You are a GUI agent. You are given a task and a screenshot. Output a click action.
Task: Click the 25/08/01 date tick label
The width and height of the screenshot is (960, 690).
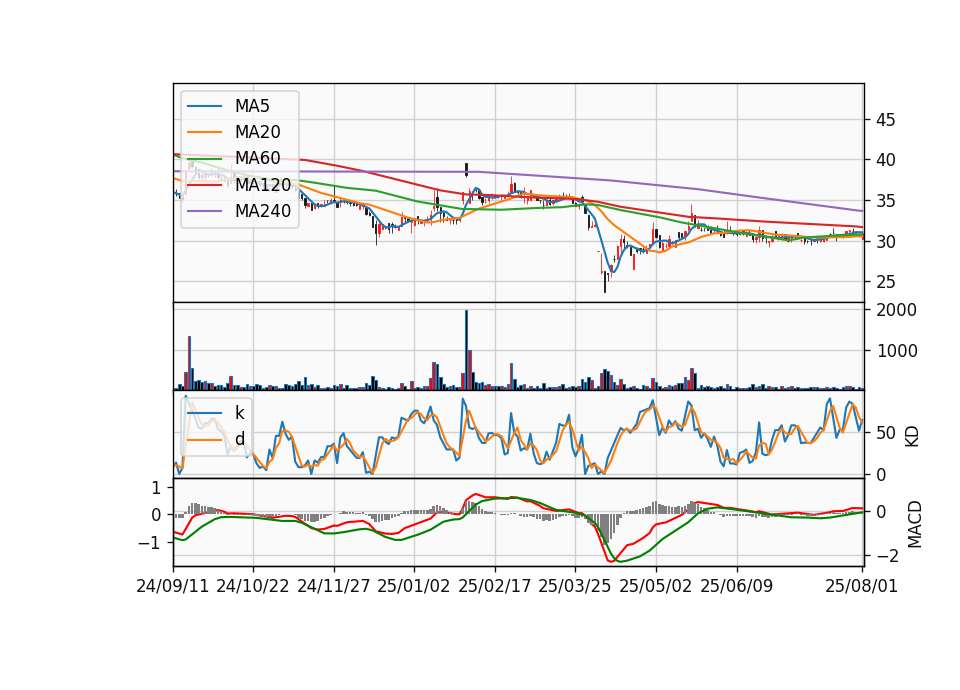pyautogui.click(x=861, y=586)
